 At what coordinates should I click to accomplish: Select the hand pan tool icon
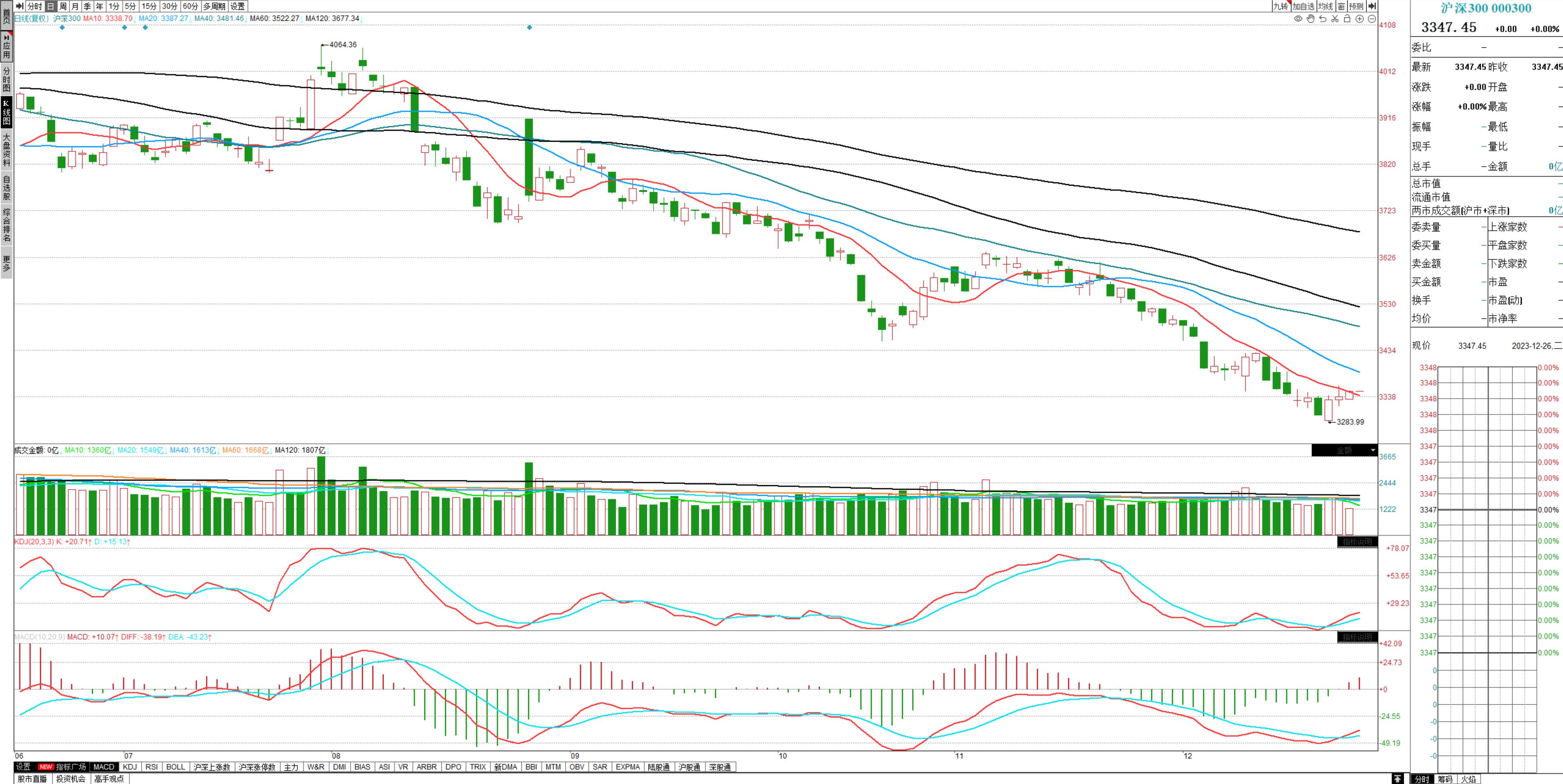tap(1311, 19)
